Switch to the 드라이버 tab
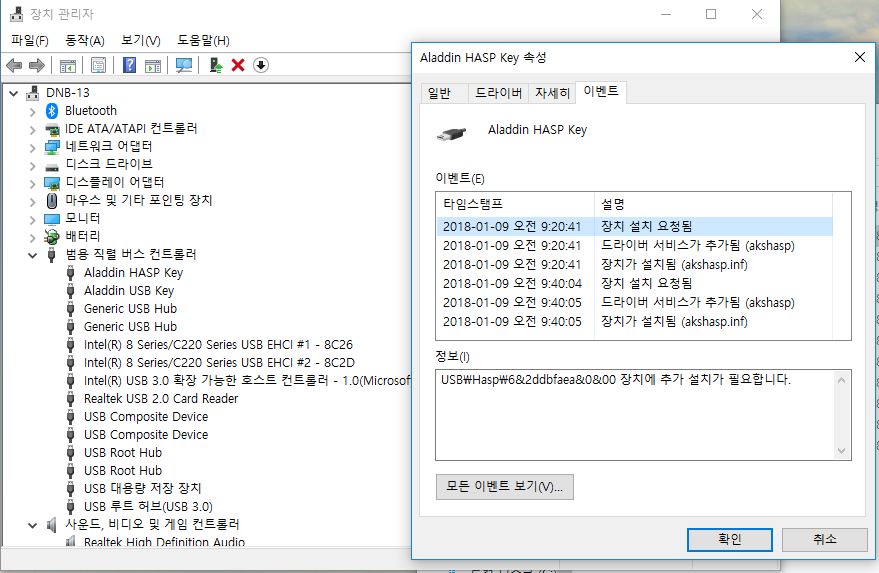 498,93
